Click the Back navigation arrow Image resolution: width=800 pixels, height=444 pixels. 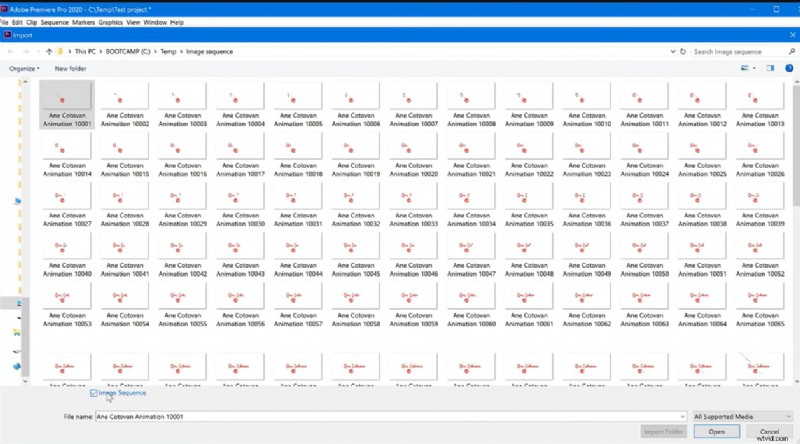[10, 51]
